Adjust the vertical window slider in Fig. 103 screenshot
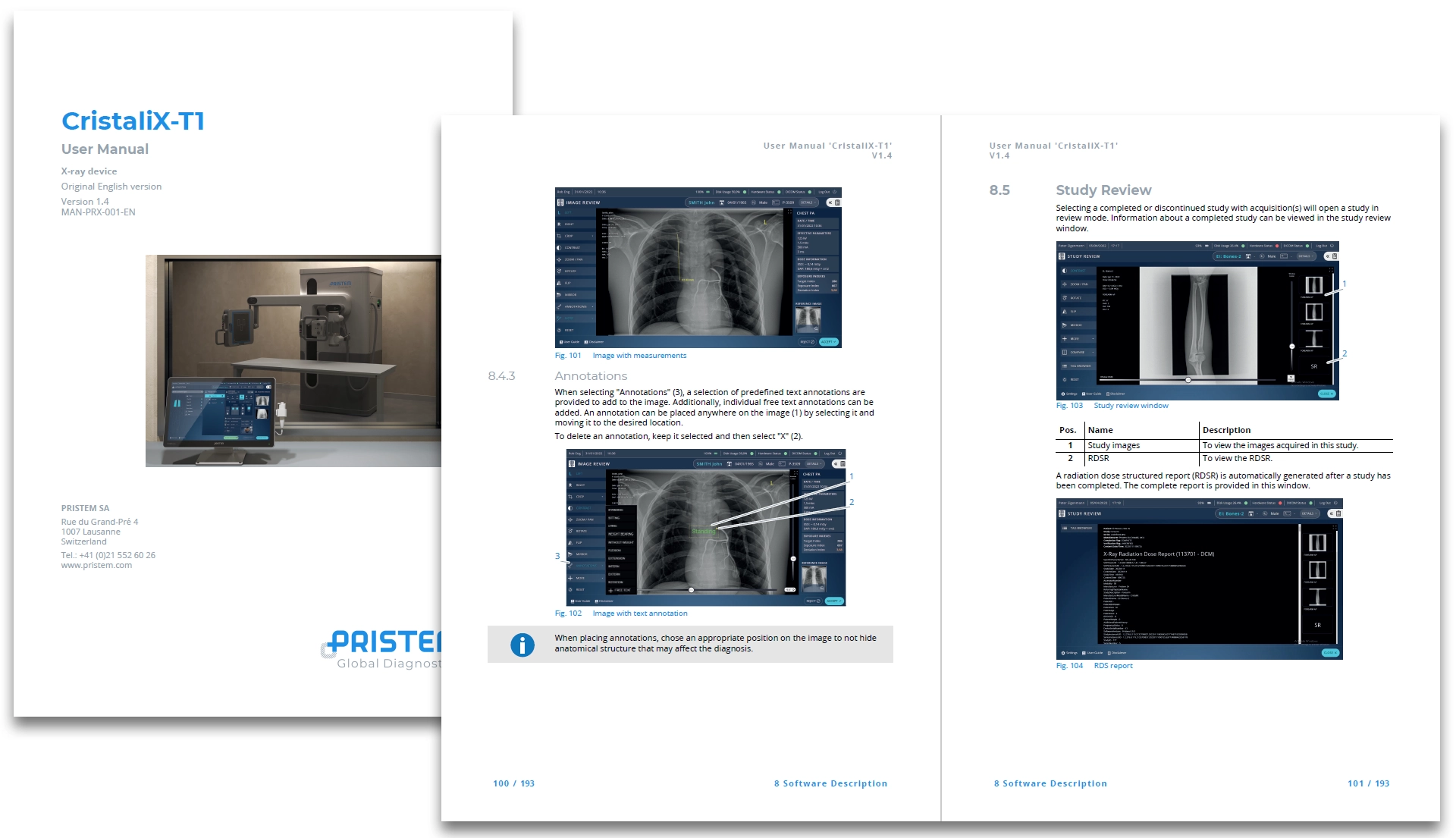The height and width of the screenshot is (838, 1456). pos(1292,347)
